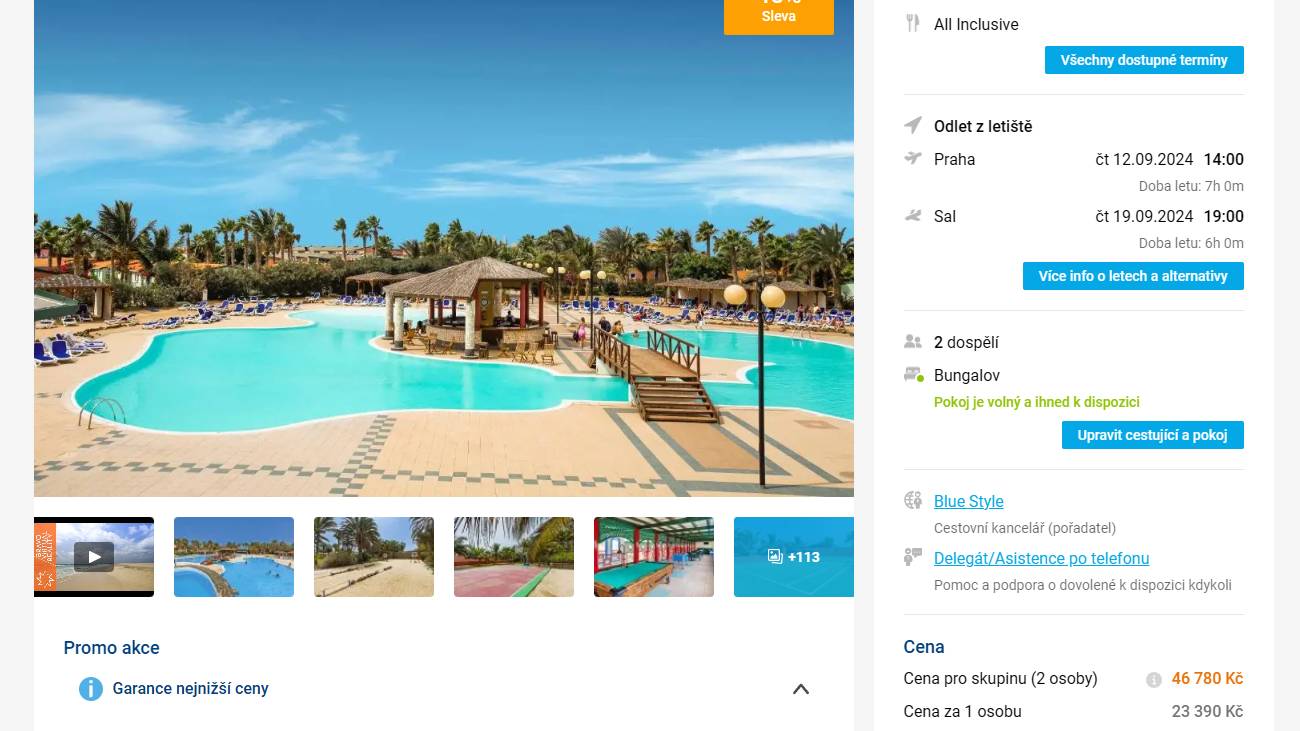Screen dimensions: 1300x731
Task: Select the billiard table thumbnail
Action: (654, 557)
